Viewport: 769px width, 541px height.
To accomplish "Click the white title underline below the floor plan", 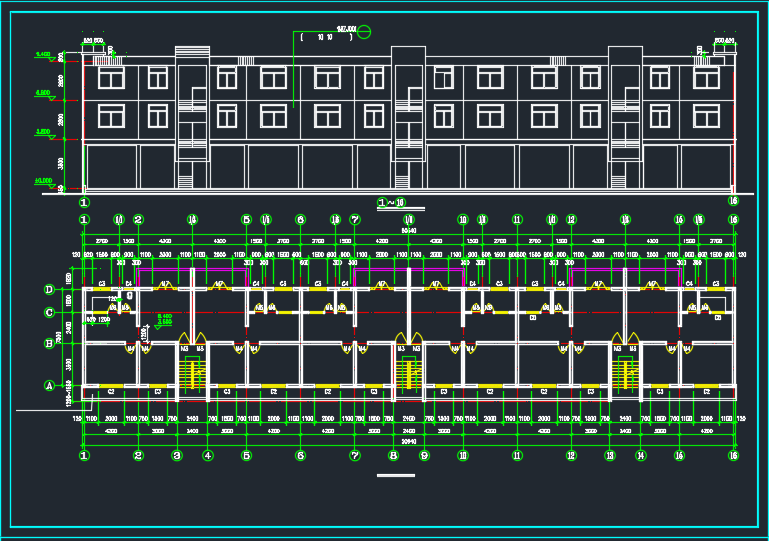I will [x=396, y=475].
